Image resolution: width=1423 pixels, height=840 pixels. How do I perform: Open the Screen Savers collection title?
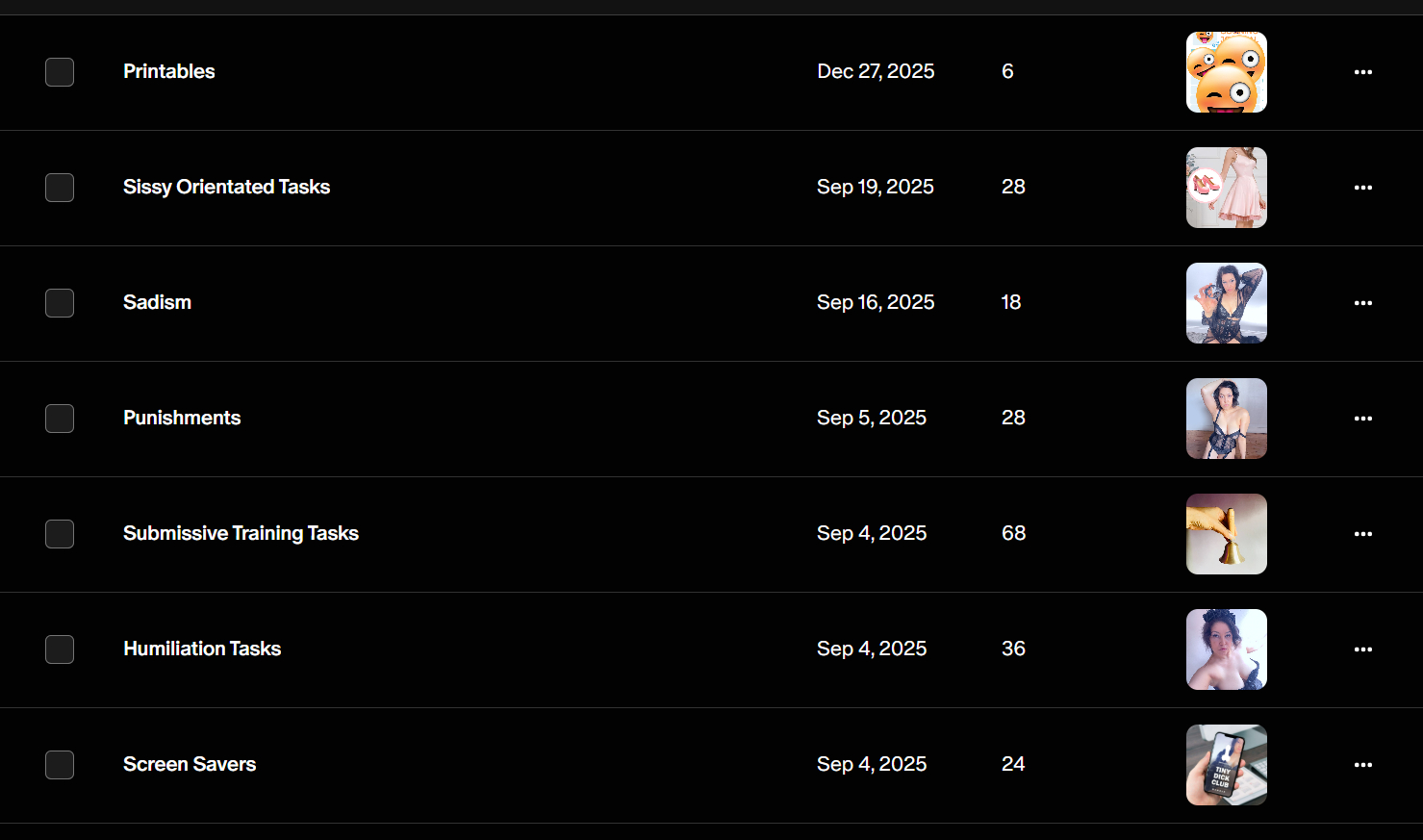(x=190, y=764)
